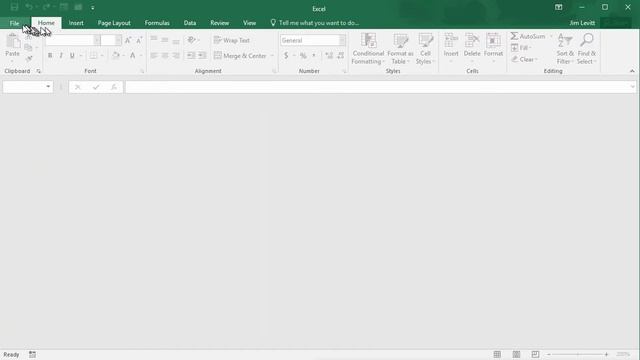Viewport: 640px width, 360px height.
Task: Open Sort & Filter menu
Action: point(565,49)
